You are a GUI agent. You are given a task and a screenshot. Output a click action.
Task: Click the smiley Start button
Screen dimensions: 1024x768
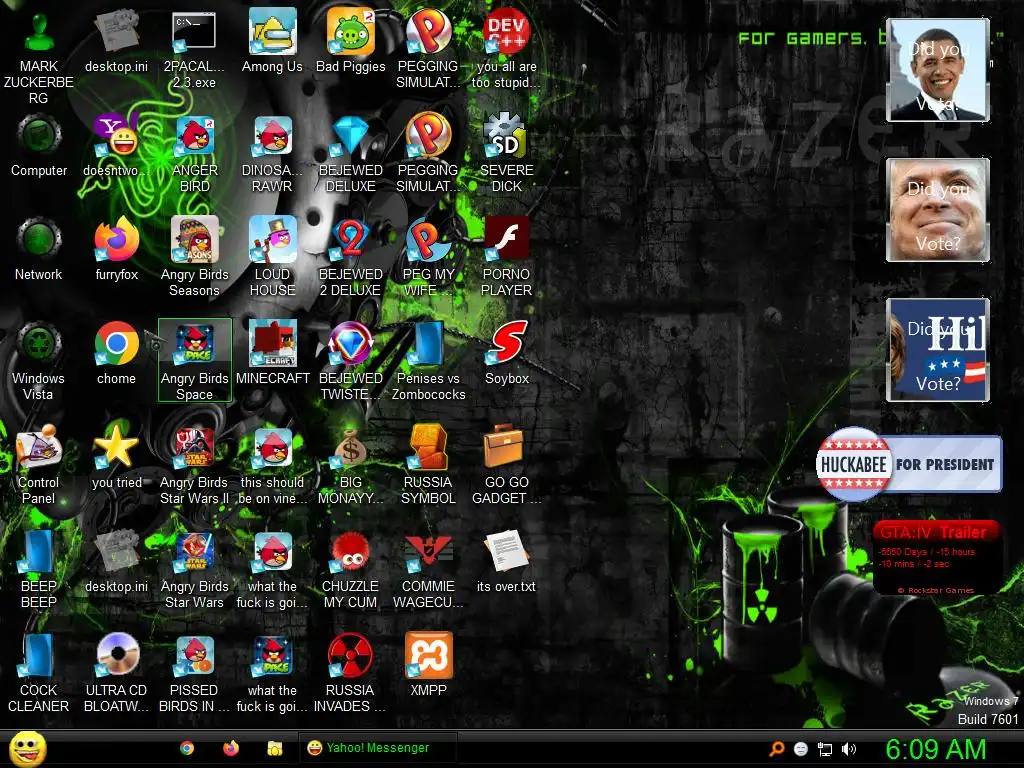point(27,748)
